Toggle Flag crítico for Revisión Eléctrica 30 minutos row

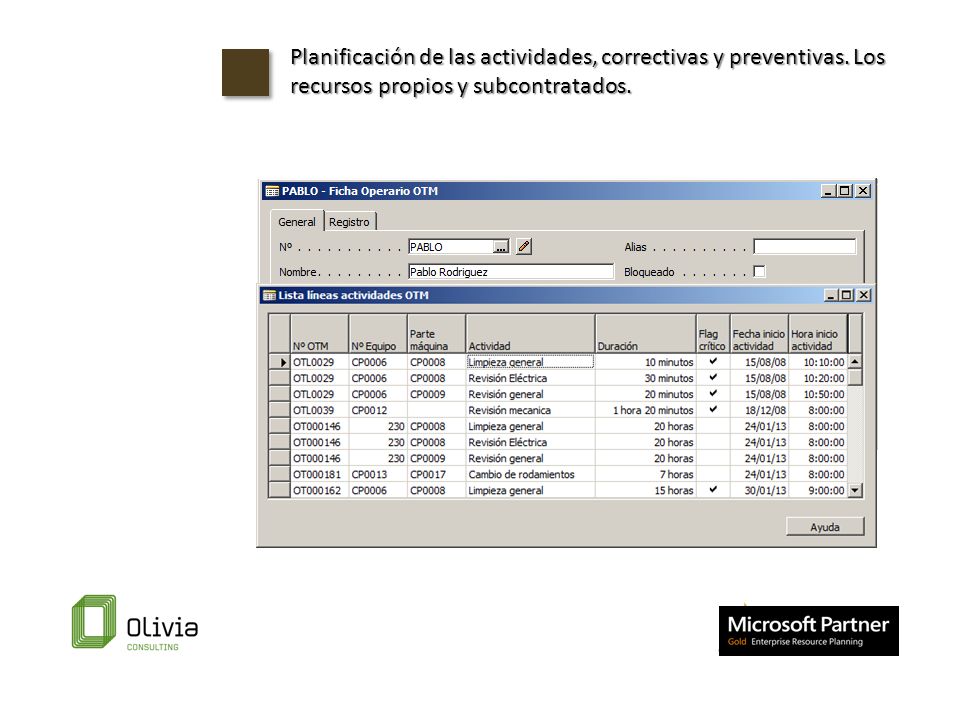pyautogui.click(x=713, y=378)
